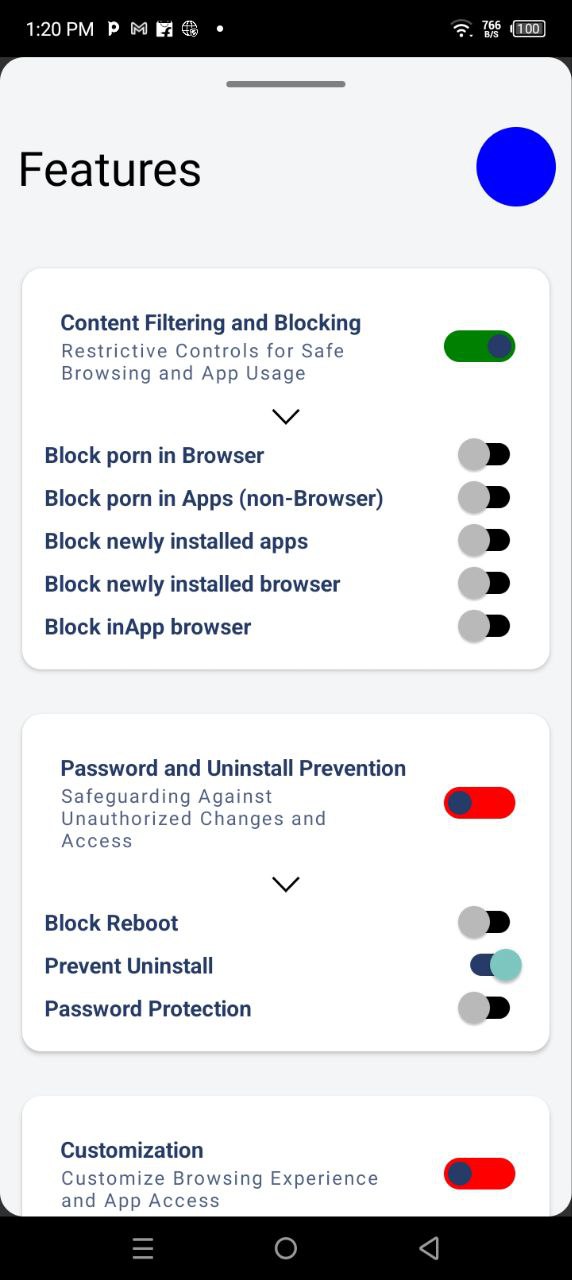Enable Password and Uninstall Prevention switch

click(480, 803)
